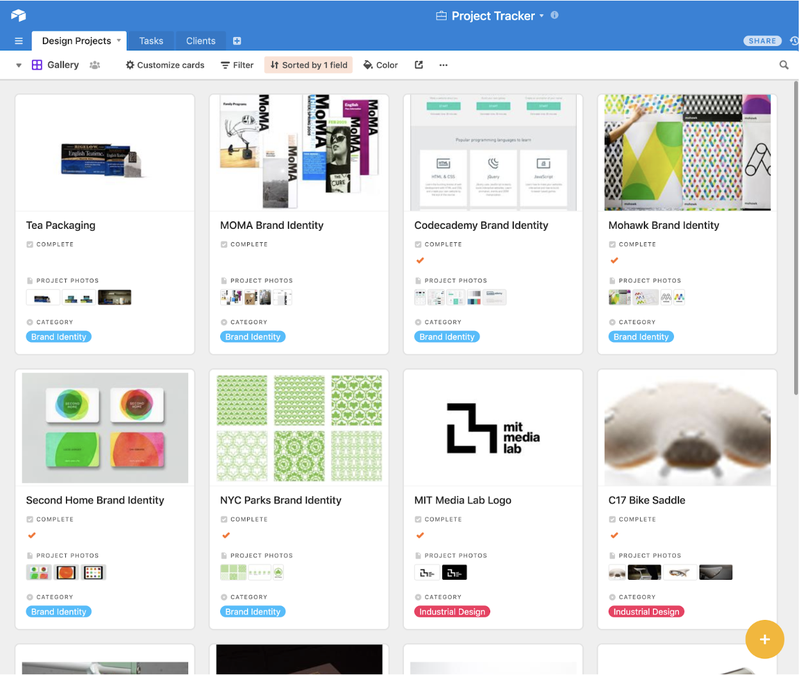Open collaborative view people icon
800x675 pixels.
tap(95, 65)
